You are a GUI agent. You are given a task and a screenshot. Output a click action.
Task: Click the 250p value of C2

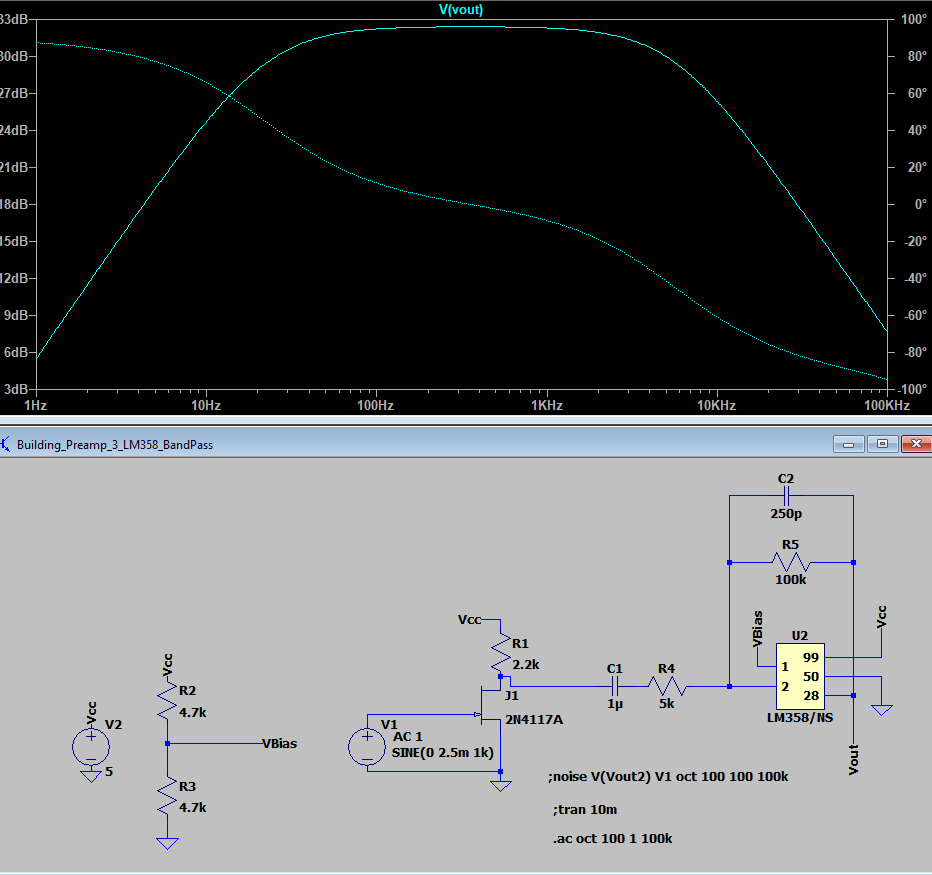[786, 514]
